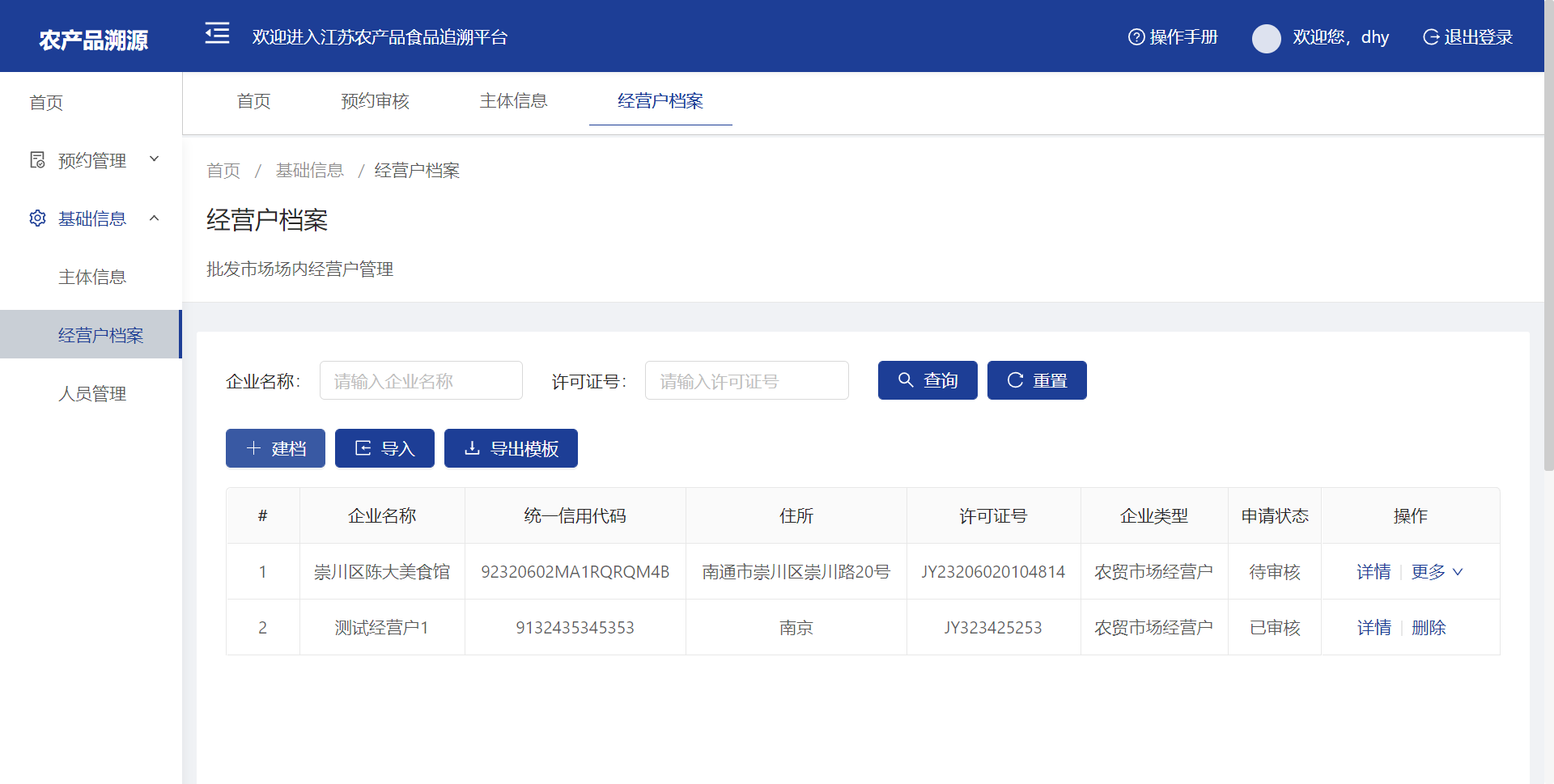This screenshot has width=1554, height=784.
Task: Click the 建档 create record button
Action: pos(275,448)
